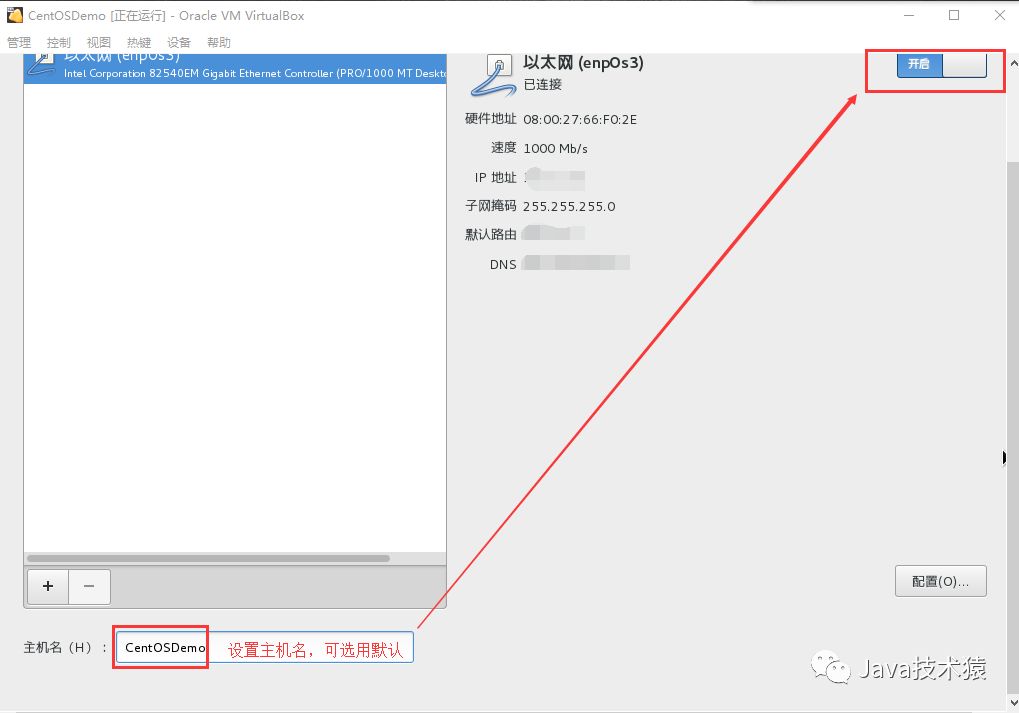Image resolution: width=1019 pixels, height=713 pixels.
Task: Click the speed value 1000 Mb/s
Action: click(556, 149)
